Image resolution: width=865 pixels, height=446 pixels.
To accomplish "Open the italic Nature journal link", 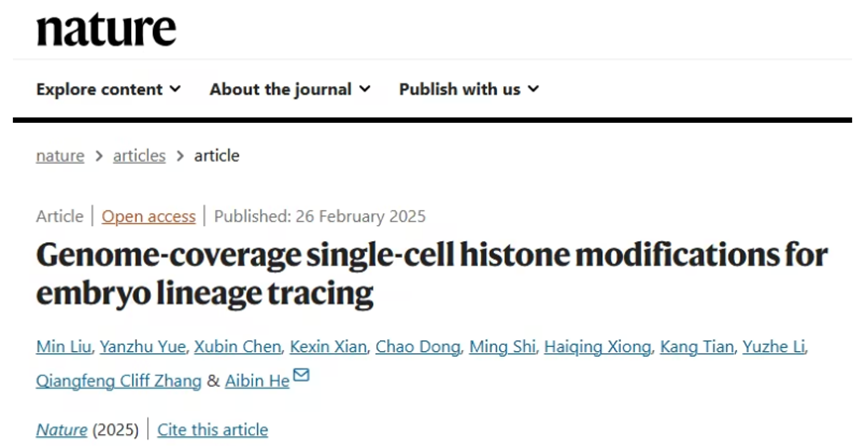I will pos(62,429).
